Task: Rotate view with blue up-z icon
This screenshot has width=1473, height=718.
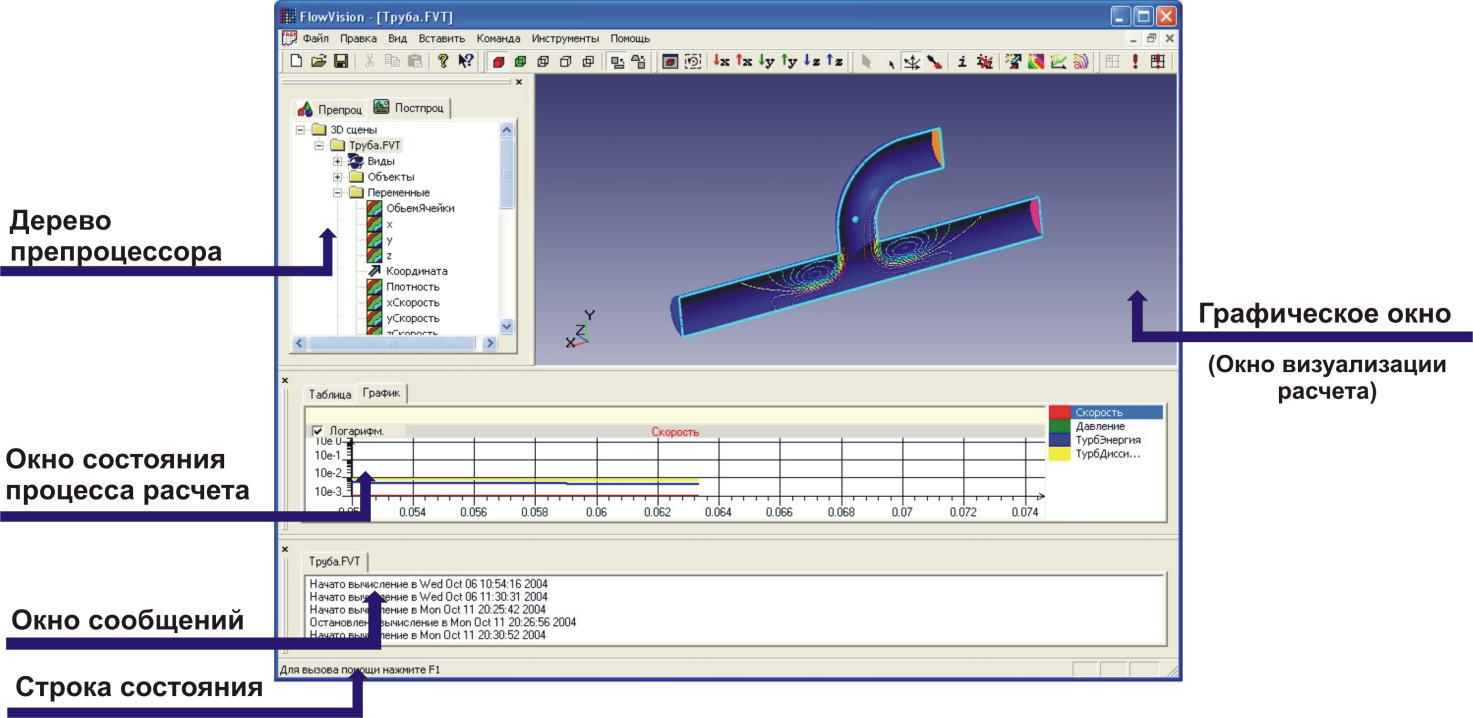Action: tap(834, 61)
